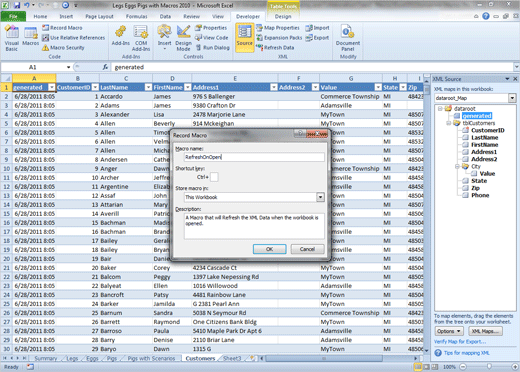
Task: Click the Insert Function fx icon
Action: 105,67
